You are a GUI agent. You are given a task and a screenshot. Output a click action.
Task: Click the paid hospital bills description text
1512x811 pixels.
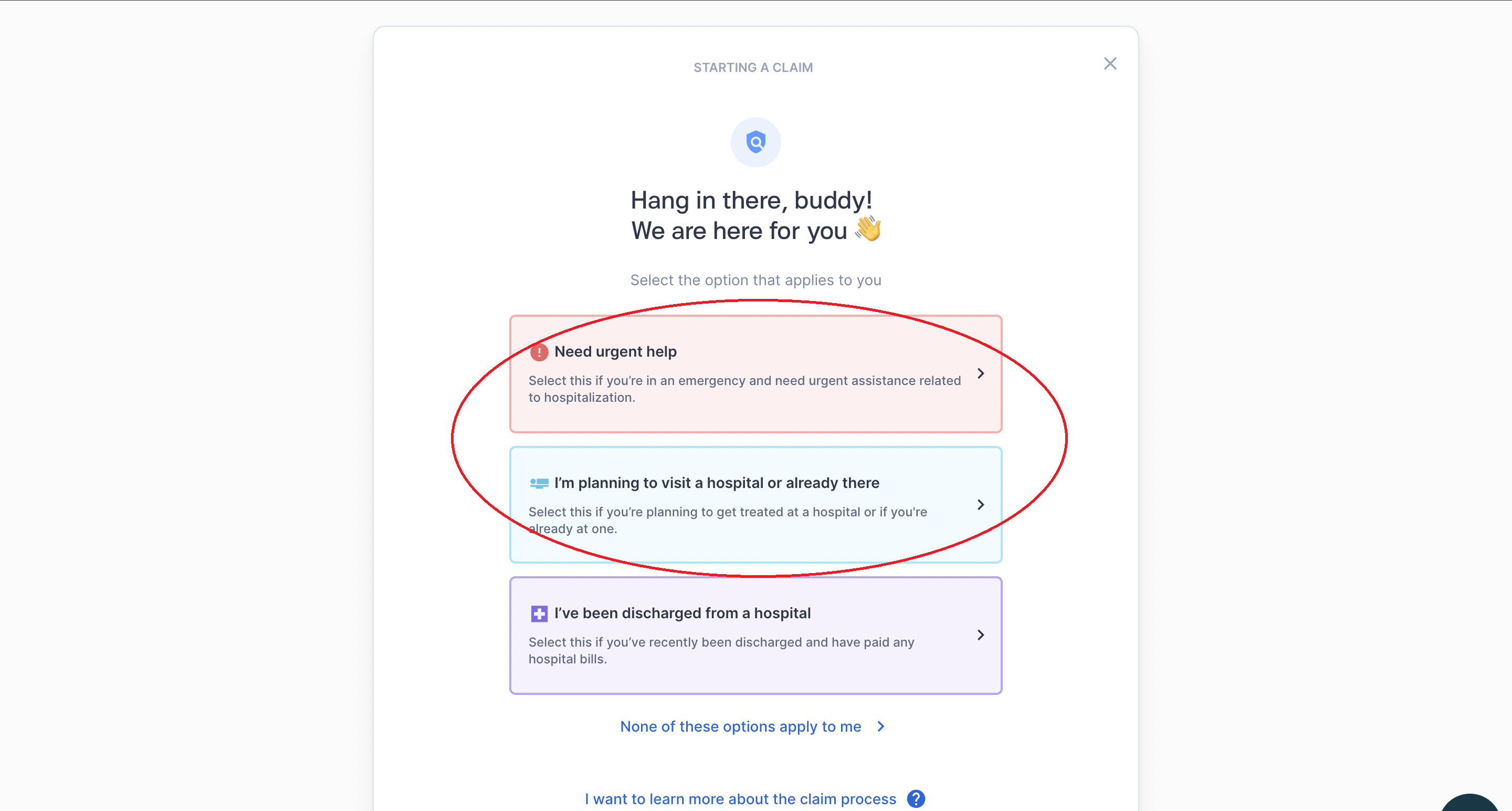tap(721, 651)
